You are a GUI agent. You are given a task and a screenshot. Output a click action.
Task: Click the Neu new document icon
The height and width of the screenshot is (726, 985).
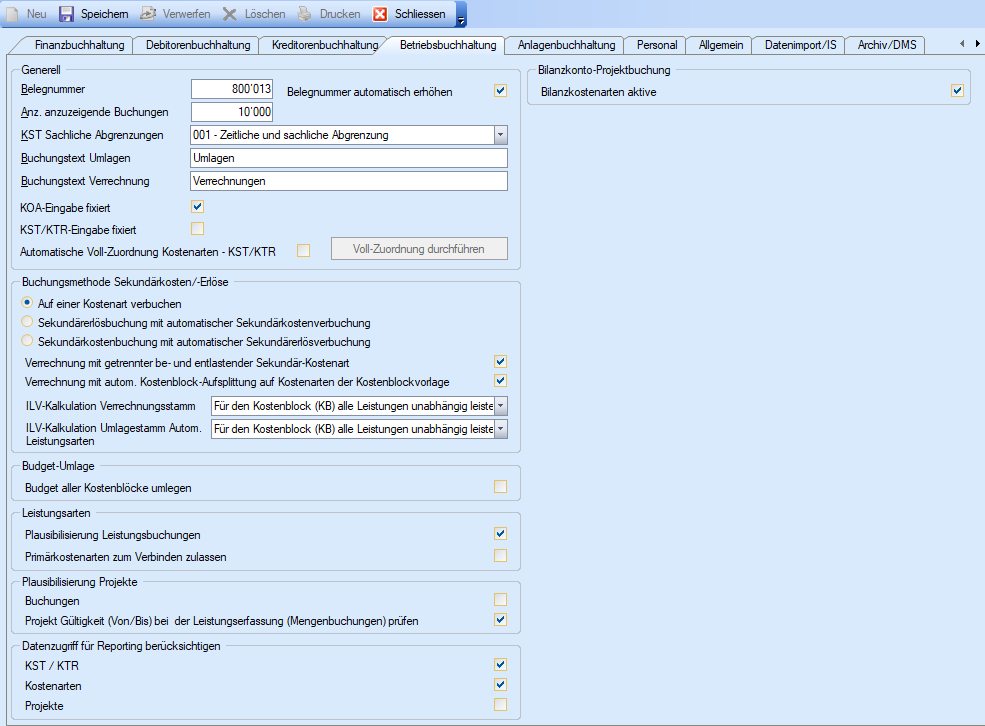click(12, 14)
